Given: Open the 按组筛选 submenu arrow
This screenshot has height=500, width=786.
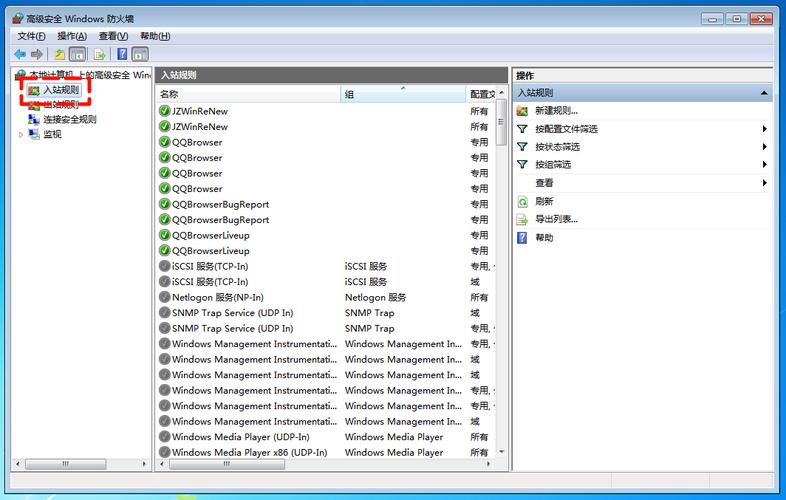Looking at the screenshot, I should 765,165.
